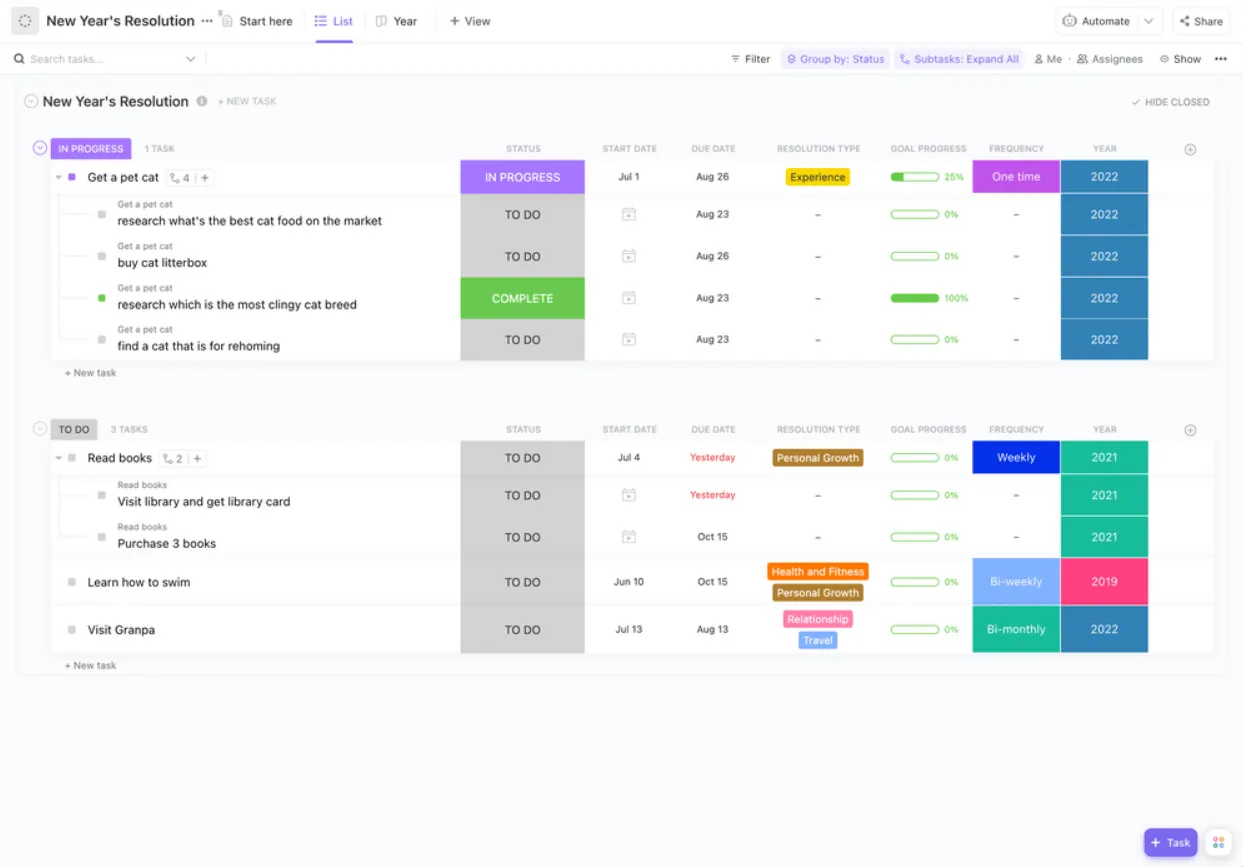The height and width of the screenshot is (867, 1243).
Task: Click the subtask count icon on Read books
Action: click(172, 458)
